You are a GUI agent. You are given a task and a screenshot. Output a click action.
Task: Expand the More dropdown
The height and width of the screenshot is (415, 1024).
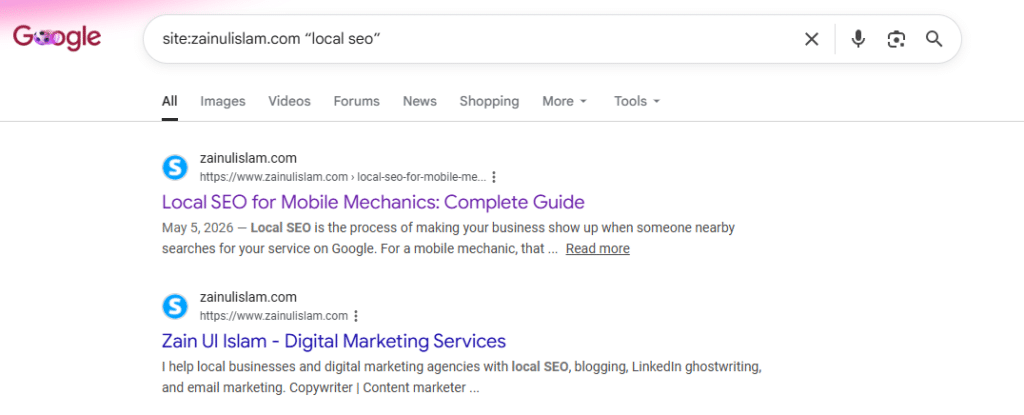coord(565,101)
